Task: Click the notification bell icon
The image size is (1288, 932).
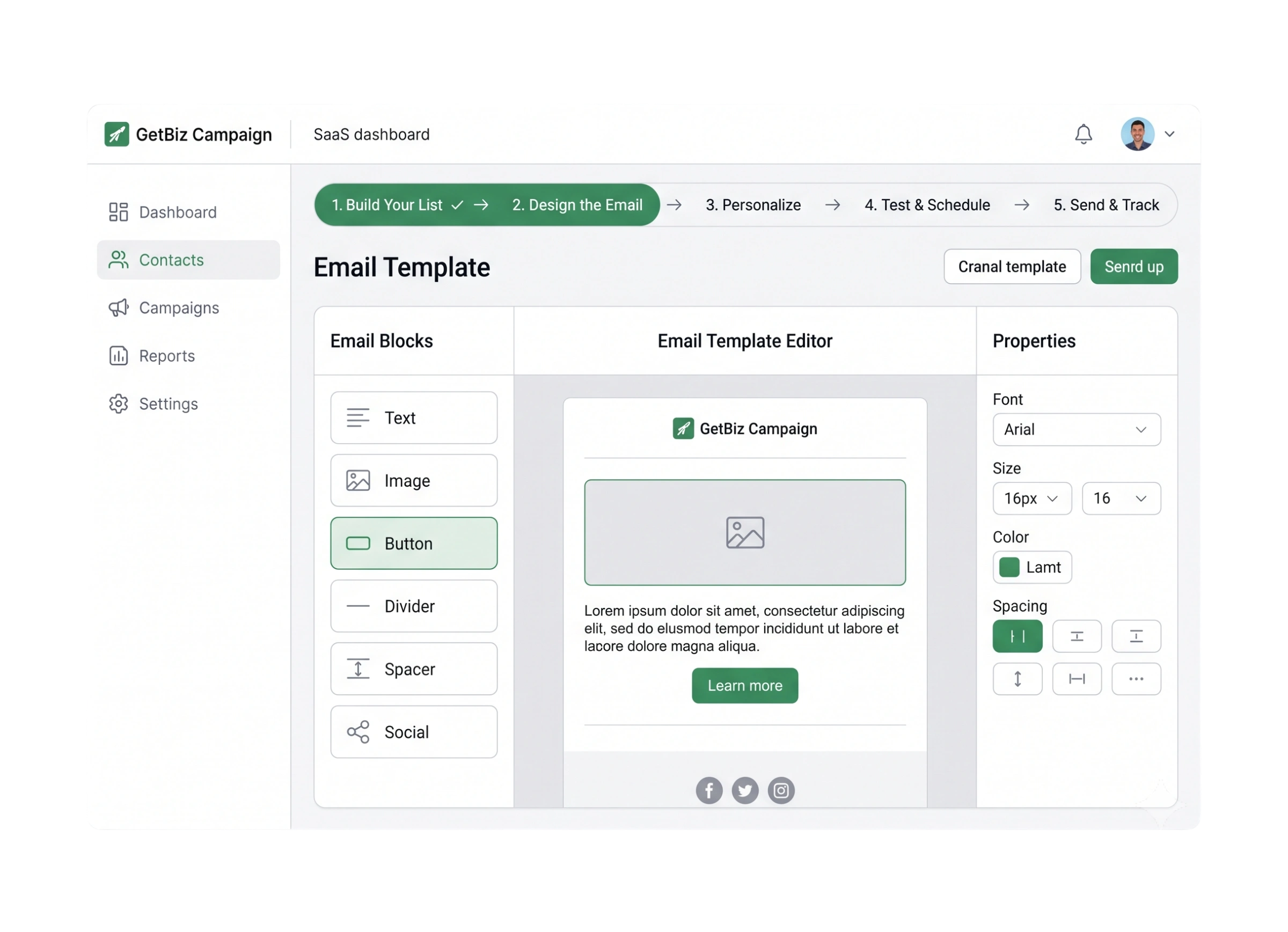Action: point(1083,134)
